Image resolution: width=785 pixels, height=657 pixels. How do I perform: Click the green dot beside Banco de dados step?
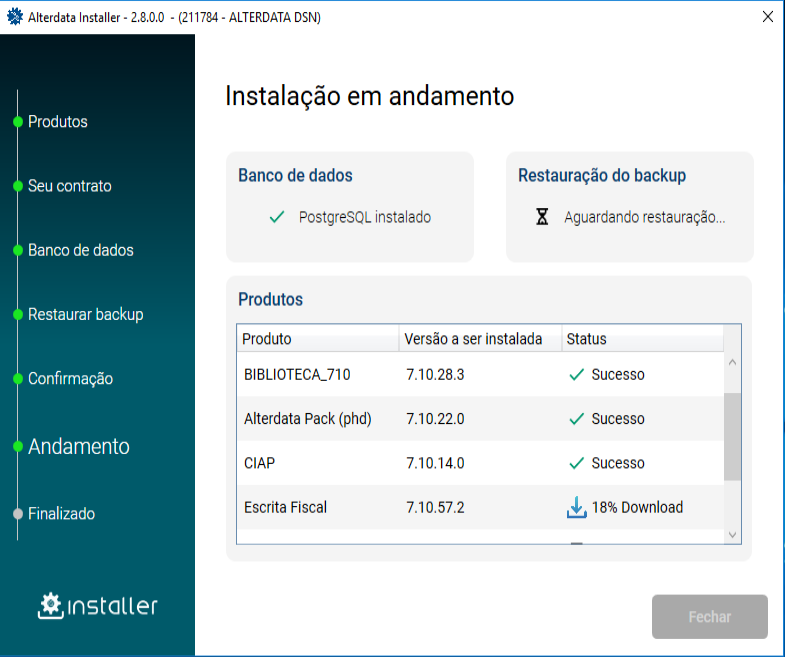tap(18, 250)
